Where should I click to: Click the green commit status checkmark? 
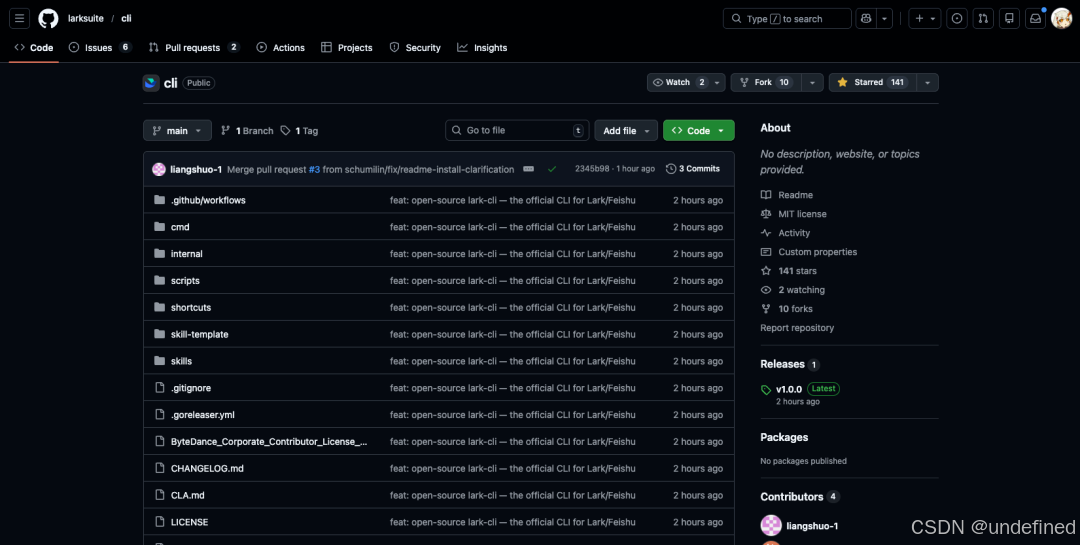(x=552, y=169)
